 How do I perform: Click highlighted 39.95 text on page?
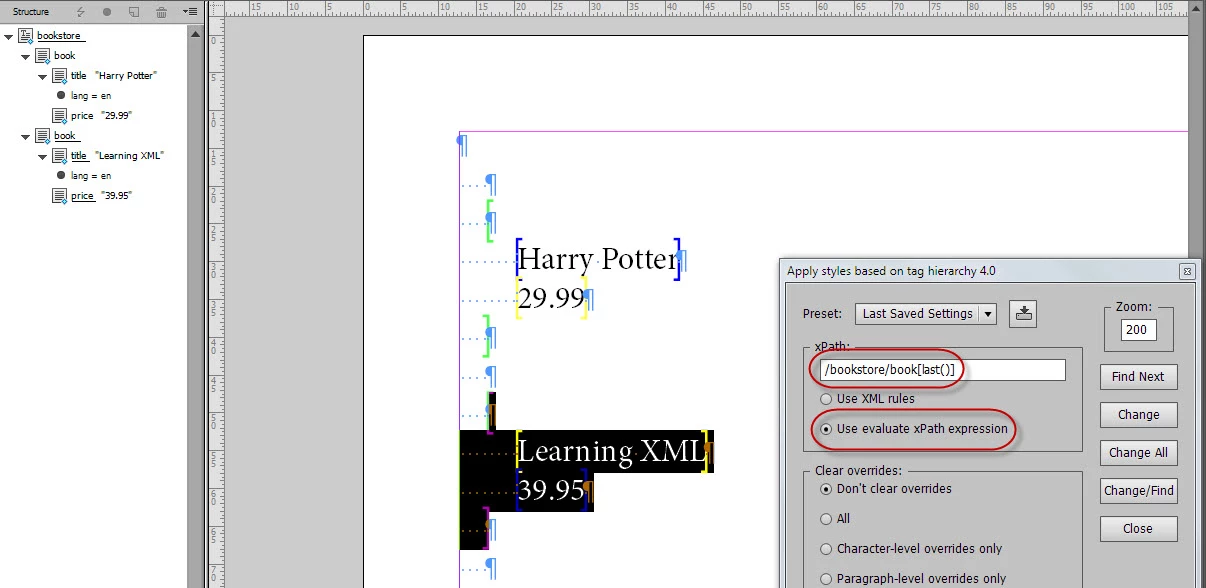pos(551,491)
